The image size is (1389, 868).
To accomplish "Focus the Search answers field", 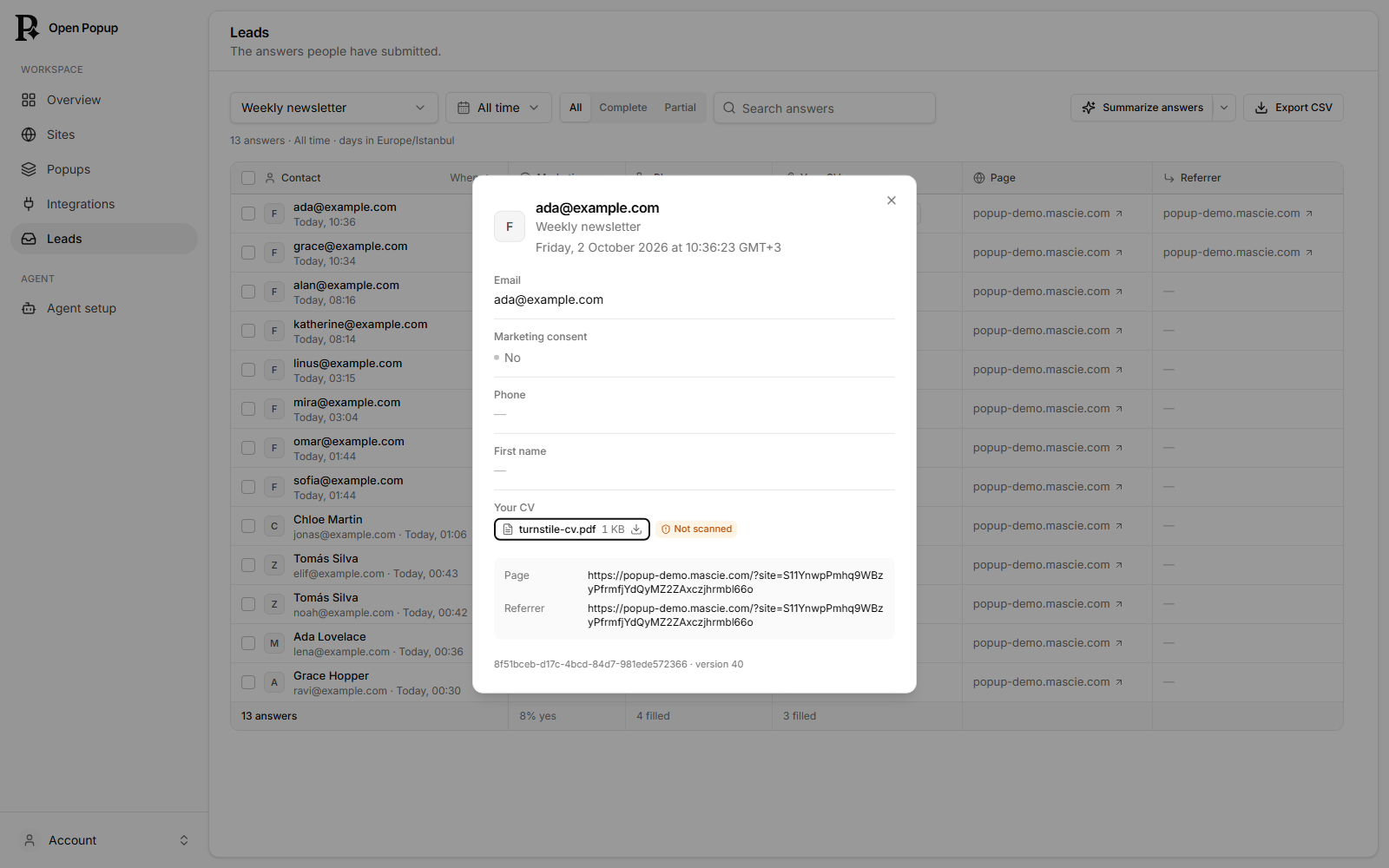I will tap(825, 108).
